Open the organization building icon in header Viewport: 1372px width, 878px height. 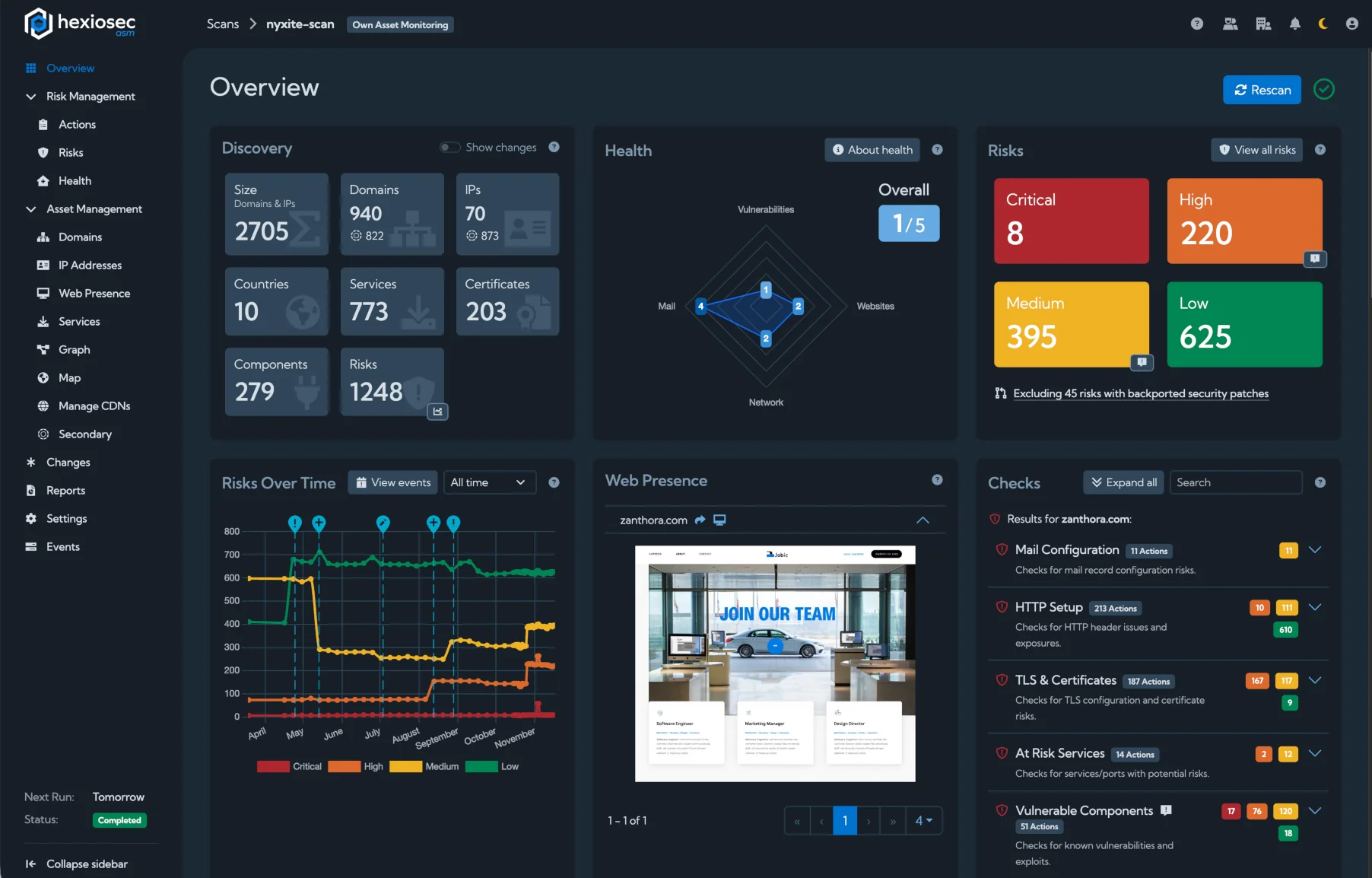(x=1264, y=24)
